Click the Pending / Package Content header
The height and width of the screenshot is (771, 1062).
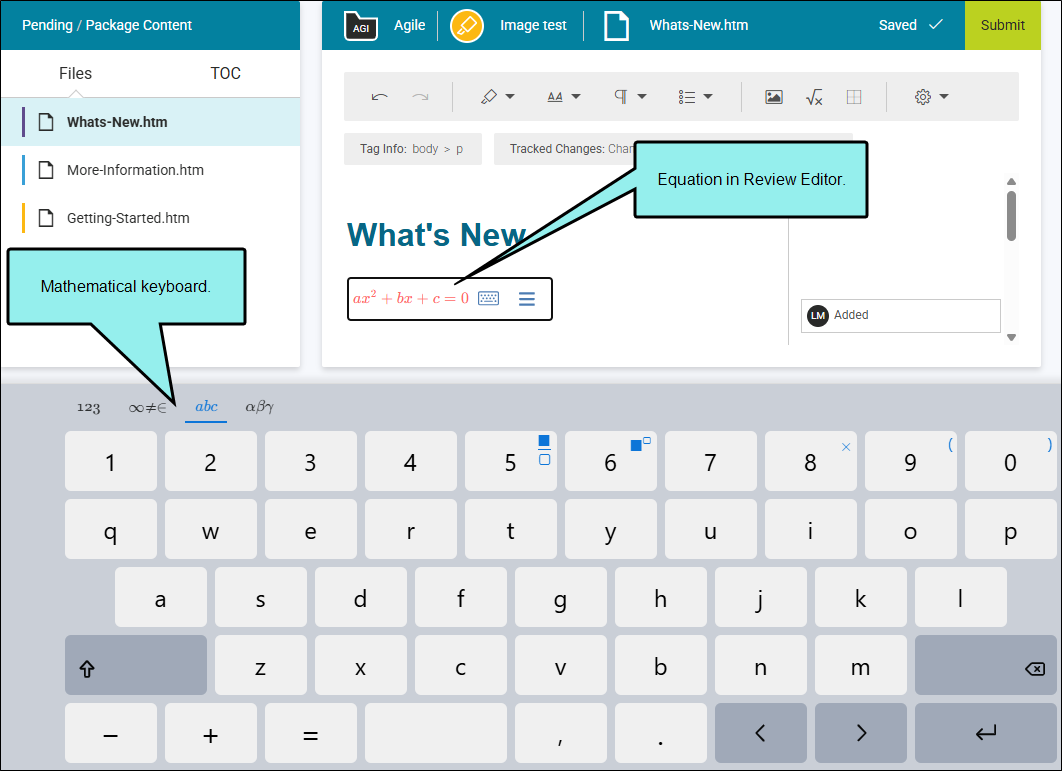pyautogui.click(x=107, y=25)
